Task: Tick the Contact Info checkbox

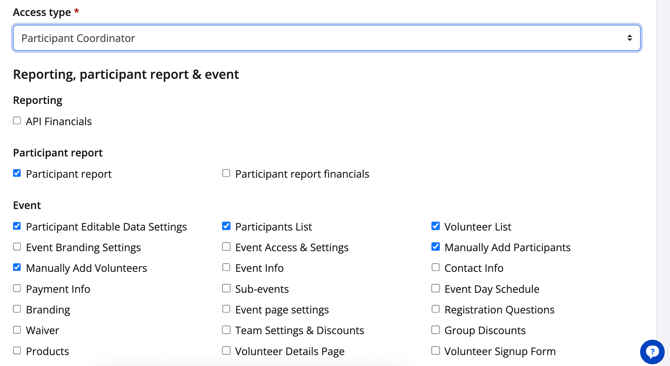Action: pos(435,267)
